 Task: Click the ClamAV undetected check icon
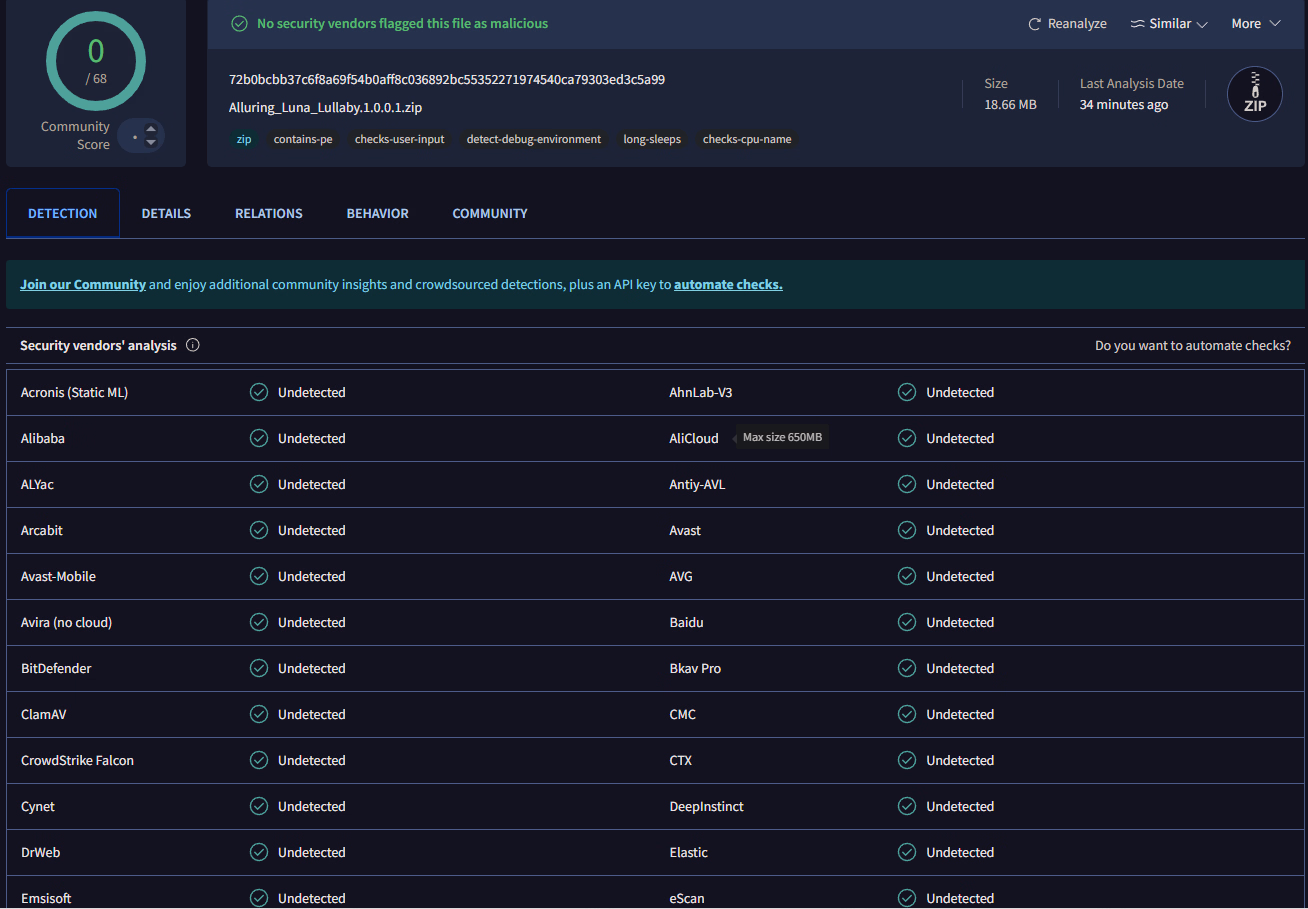[x=259, y=714]
